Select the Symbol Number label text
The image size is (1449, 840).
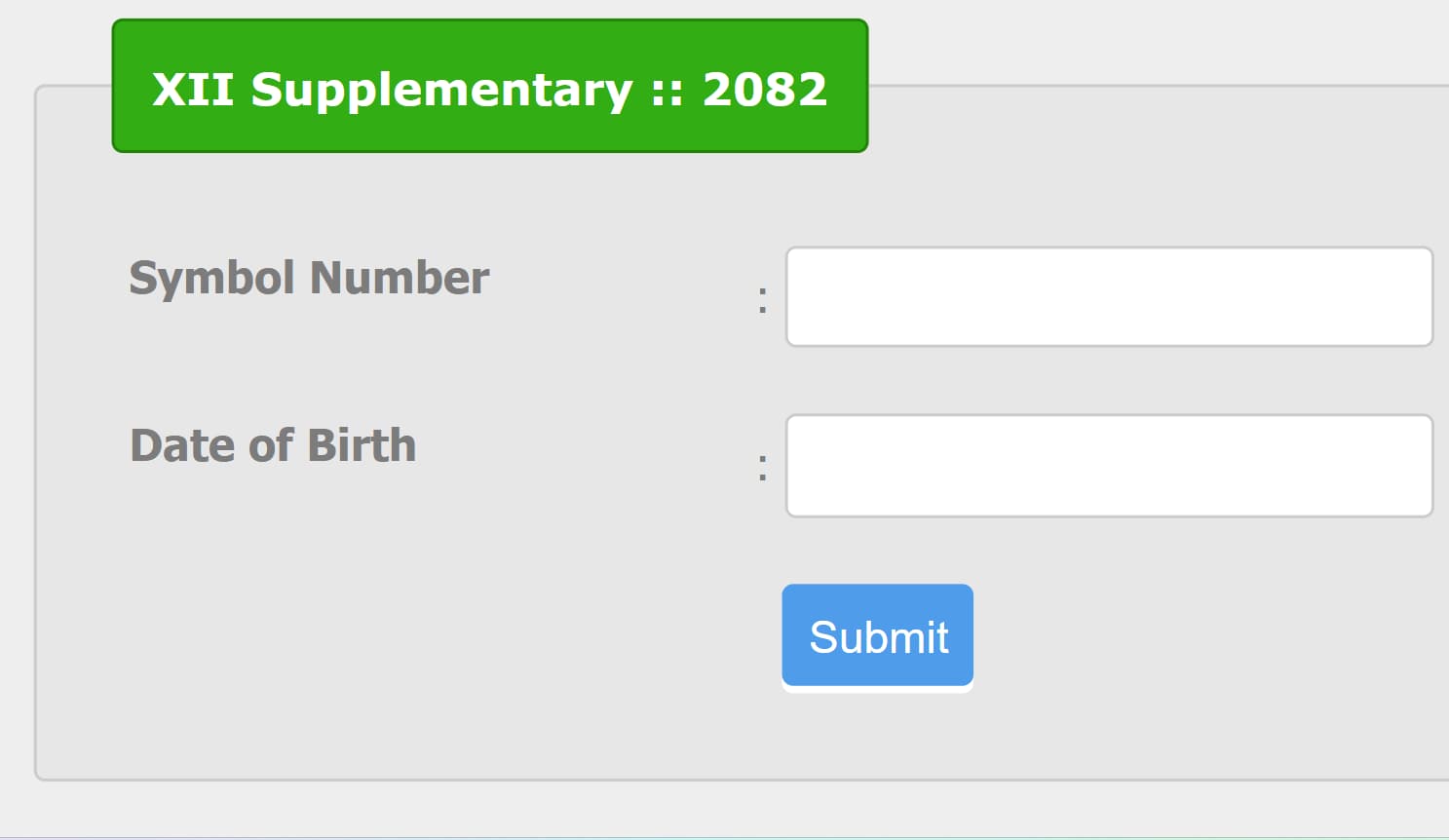309,278
